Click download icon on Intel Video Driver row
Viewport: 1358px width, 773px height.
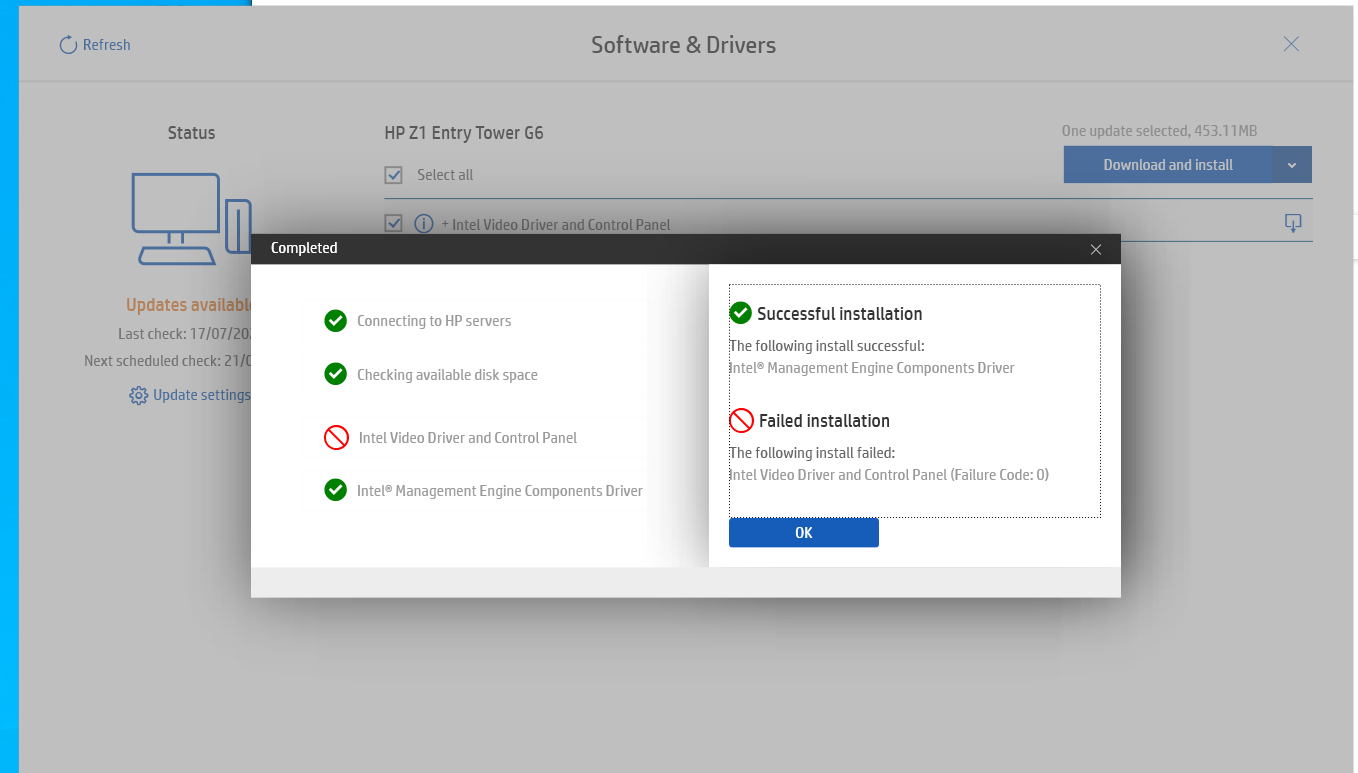pos(1292,223)
